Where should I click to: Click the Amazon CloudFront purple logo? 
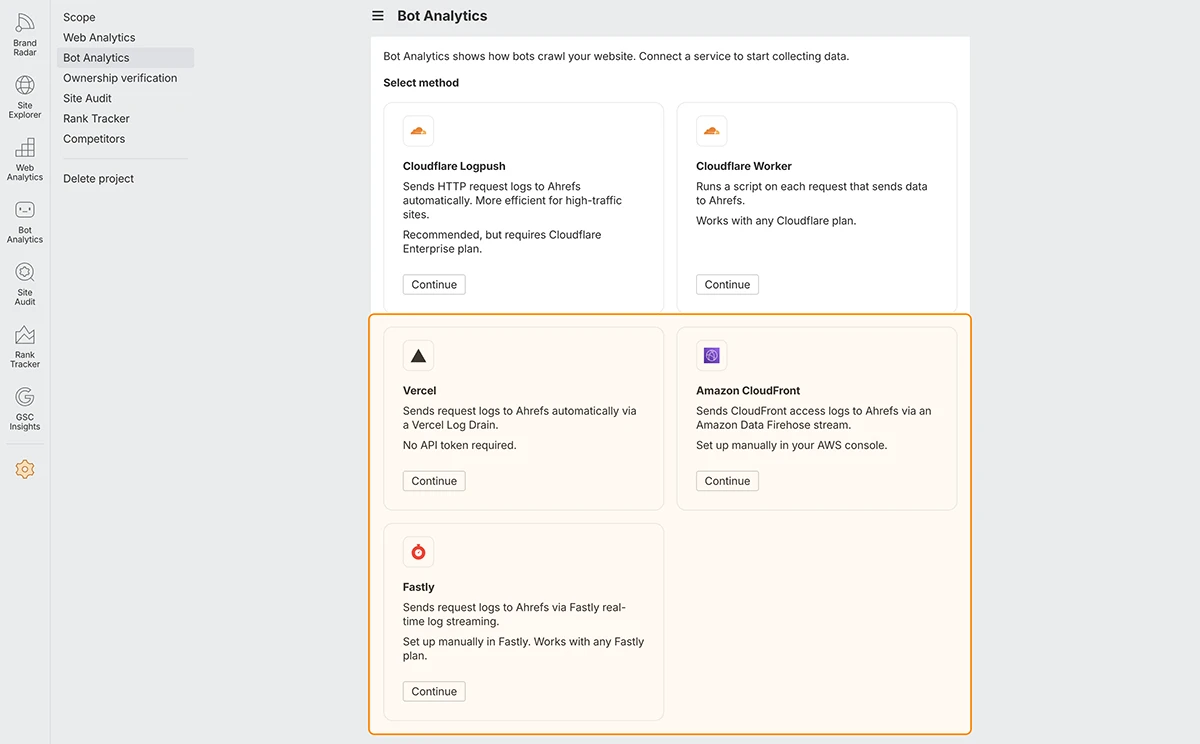pos(711,356)
